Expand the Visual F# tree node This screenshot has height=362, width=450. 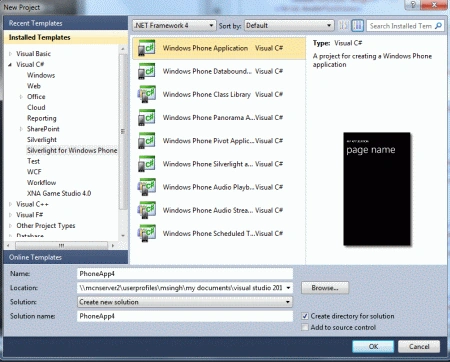[x=10, y=215]
